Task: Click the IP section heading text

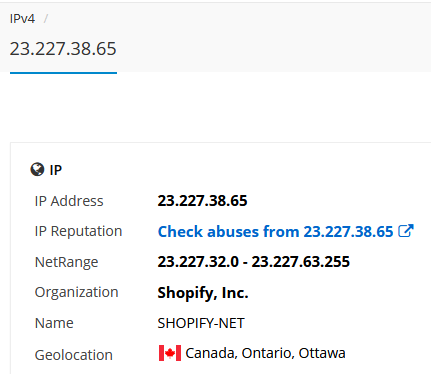Action: [x=56, y=170]
